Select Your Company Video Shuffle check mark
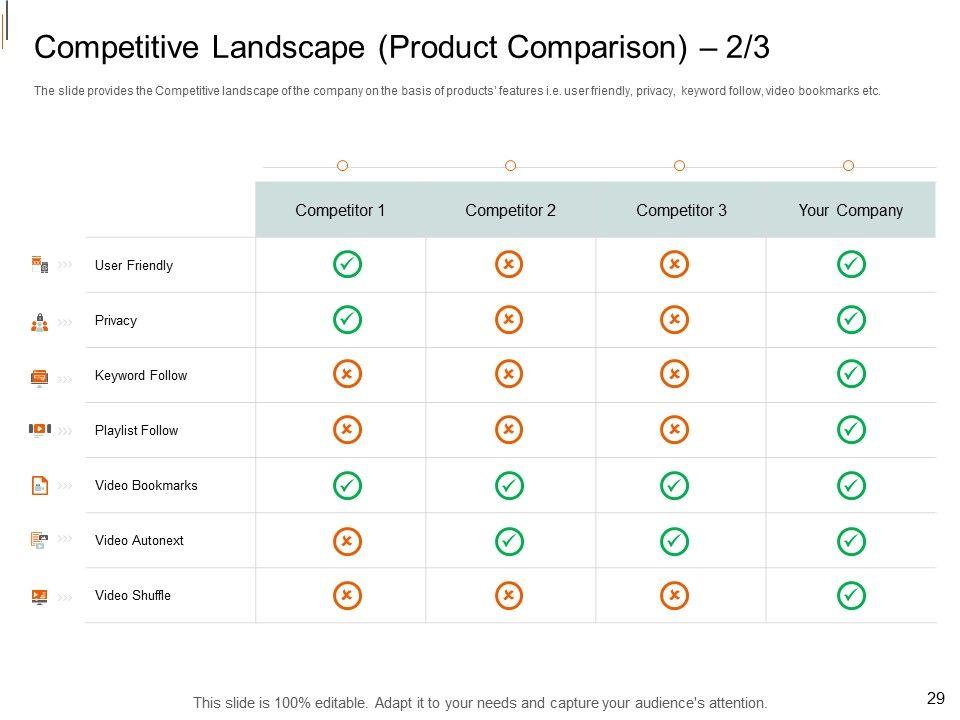 (851, 596)
